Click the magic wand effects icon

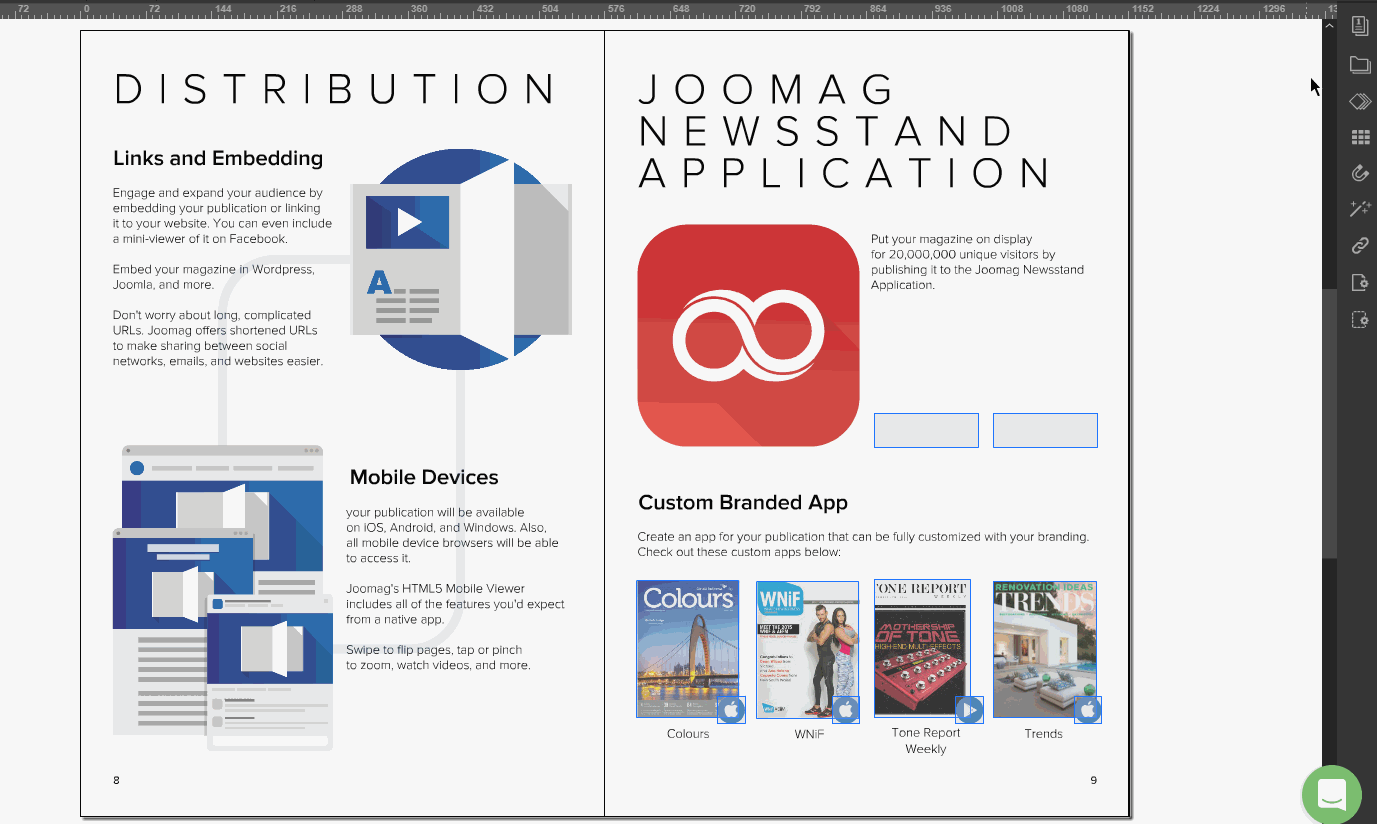click(x=1359, y=209)
